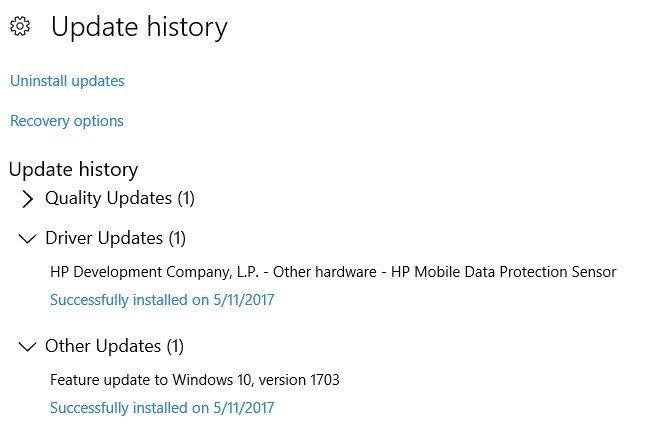Collapse Driver Updates using its chevron
The height and width of the screenshot is (436, 656).
tap(27, 239)
